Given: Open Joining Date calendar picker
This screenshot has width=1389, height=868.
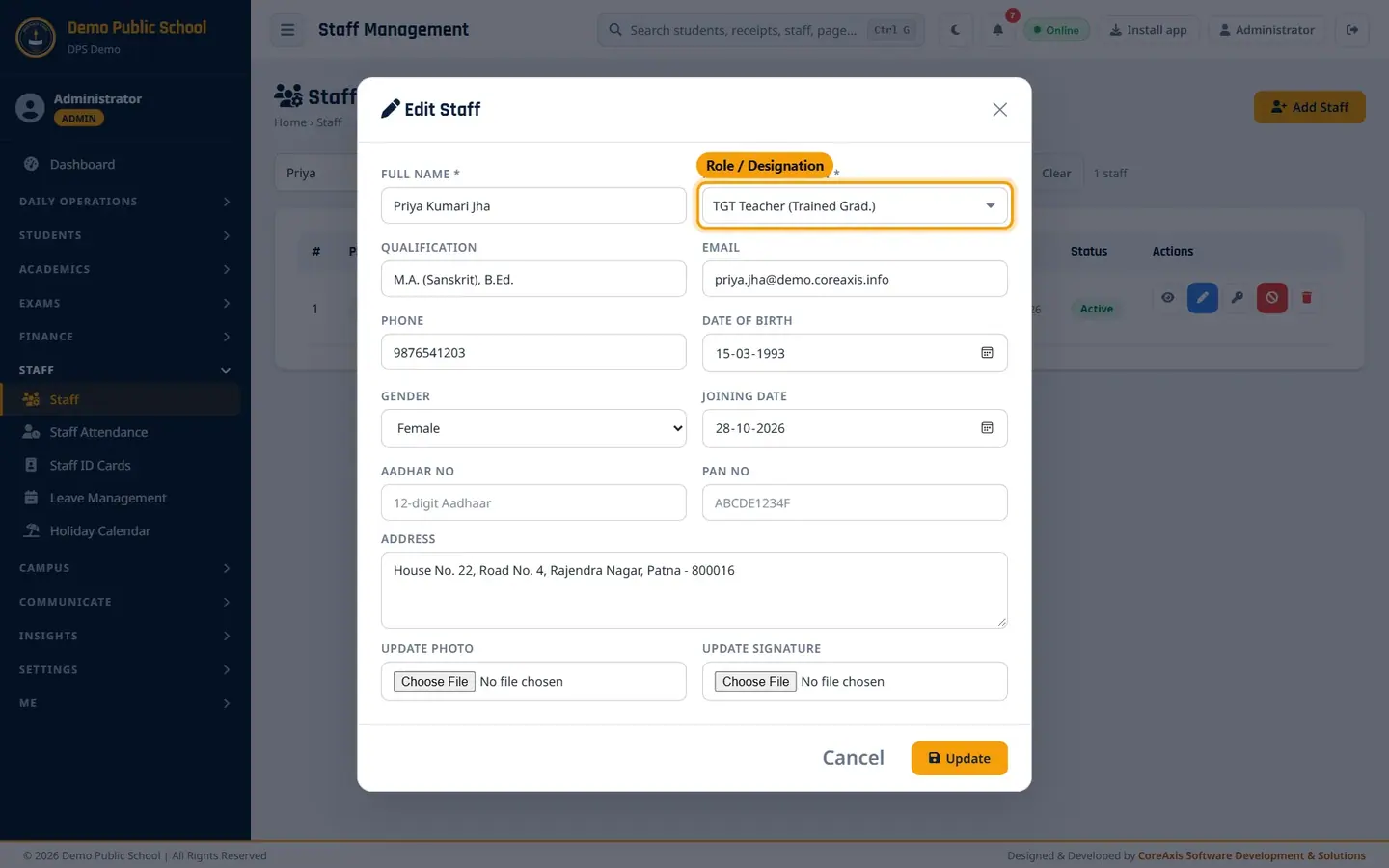Looking at the screenshot, I should (x=987, y=428).
